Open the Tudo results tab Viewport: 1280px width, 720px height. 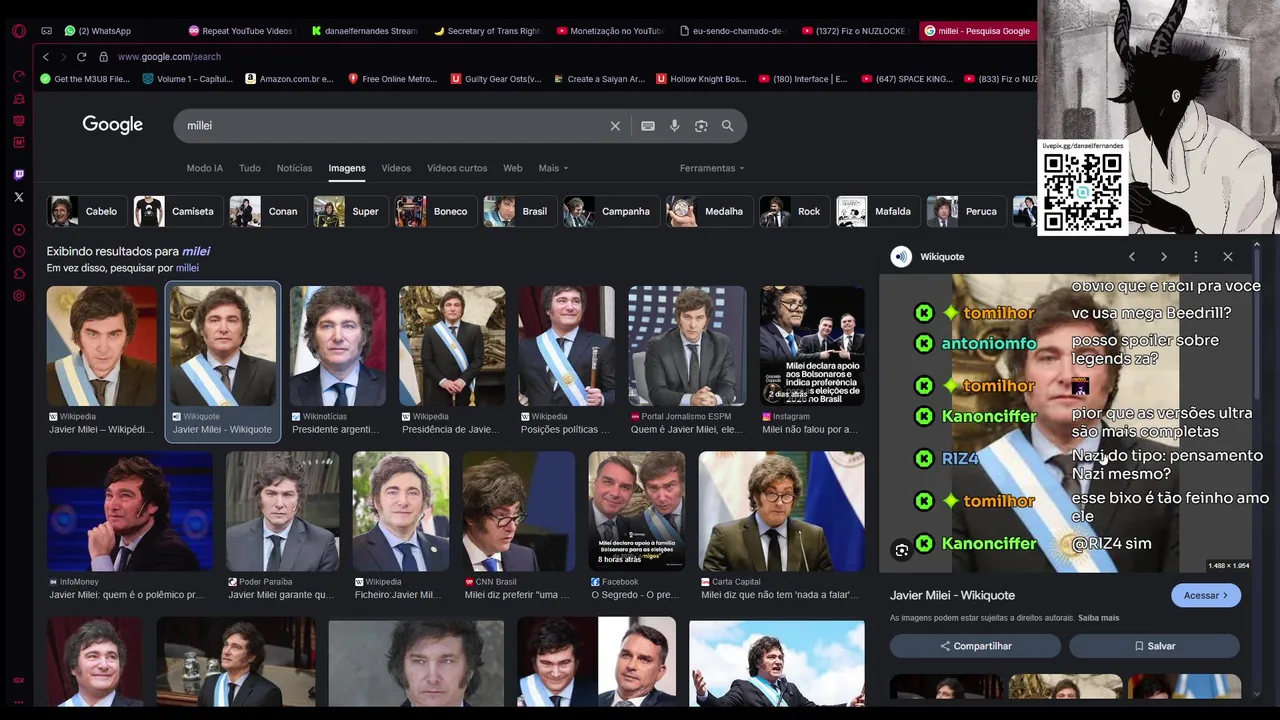250,168
